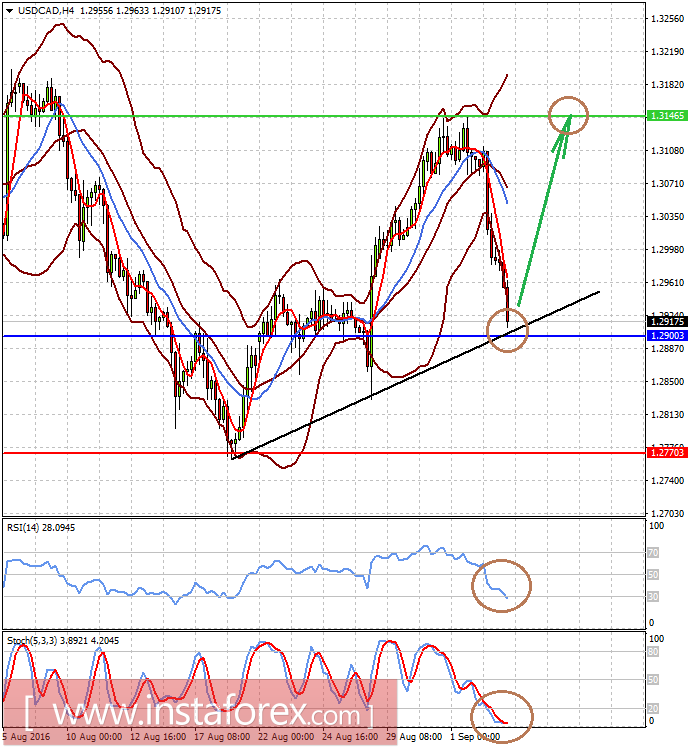This screenshot has width=688, height=748.
Task: Click the 1.32190 value on the price axis
Action: 667,52
